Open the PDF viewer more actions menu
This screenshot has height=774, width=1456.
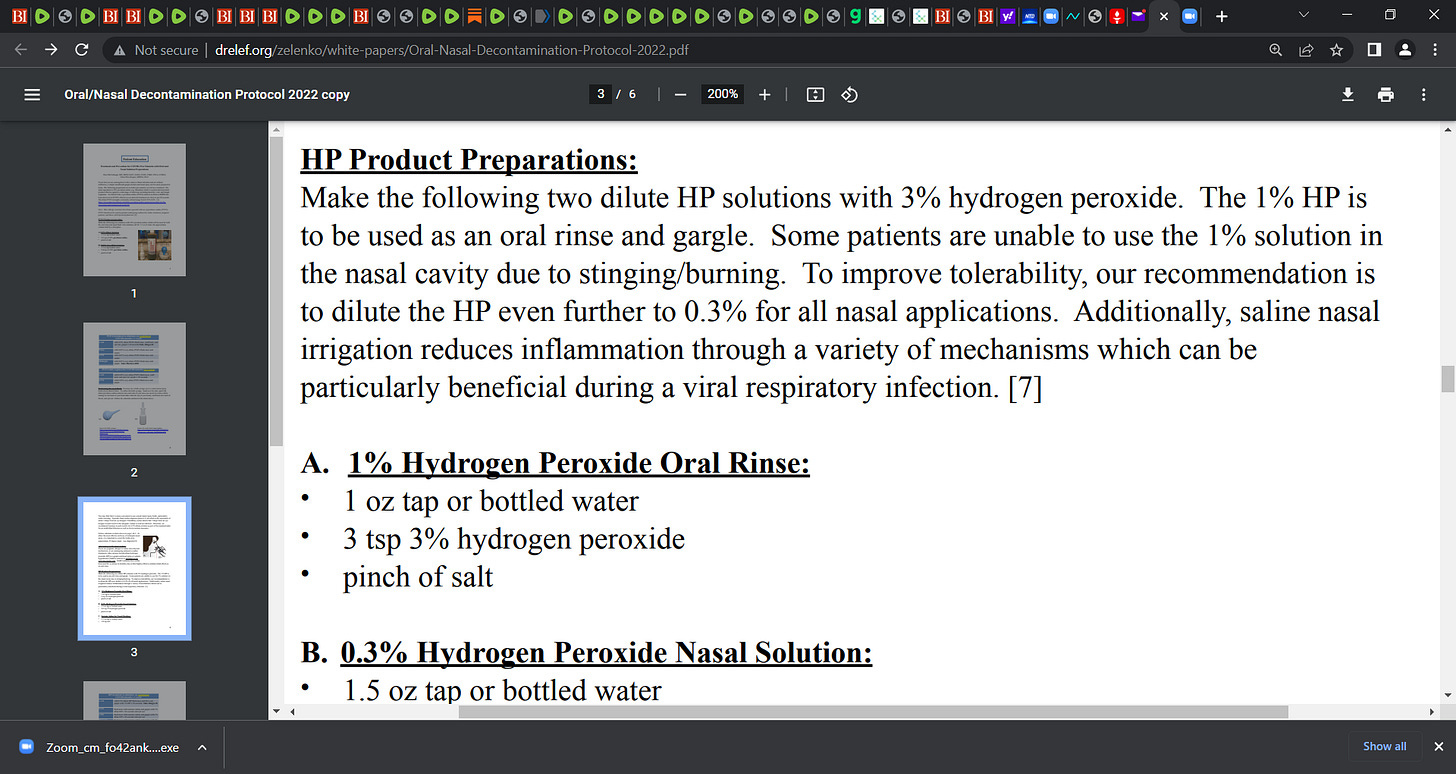click(x=1423, y=94)
